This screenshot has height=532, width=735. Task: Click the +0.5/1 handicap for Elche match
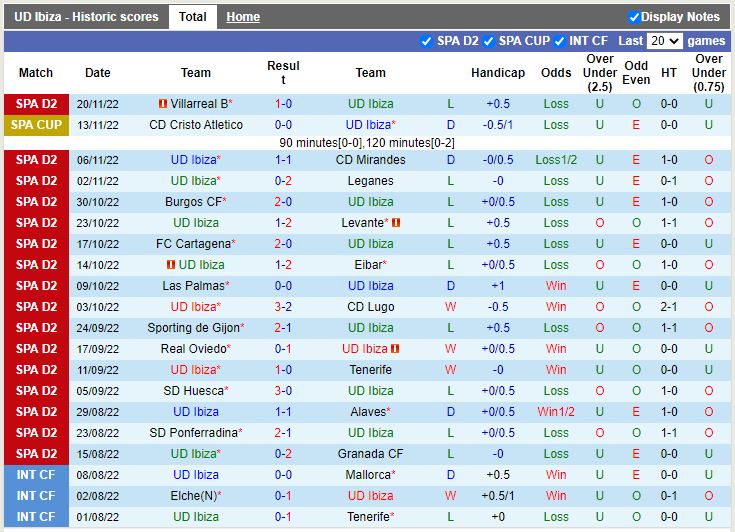point(498,496)
